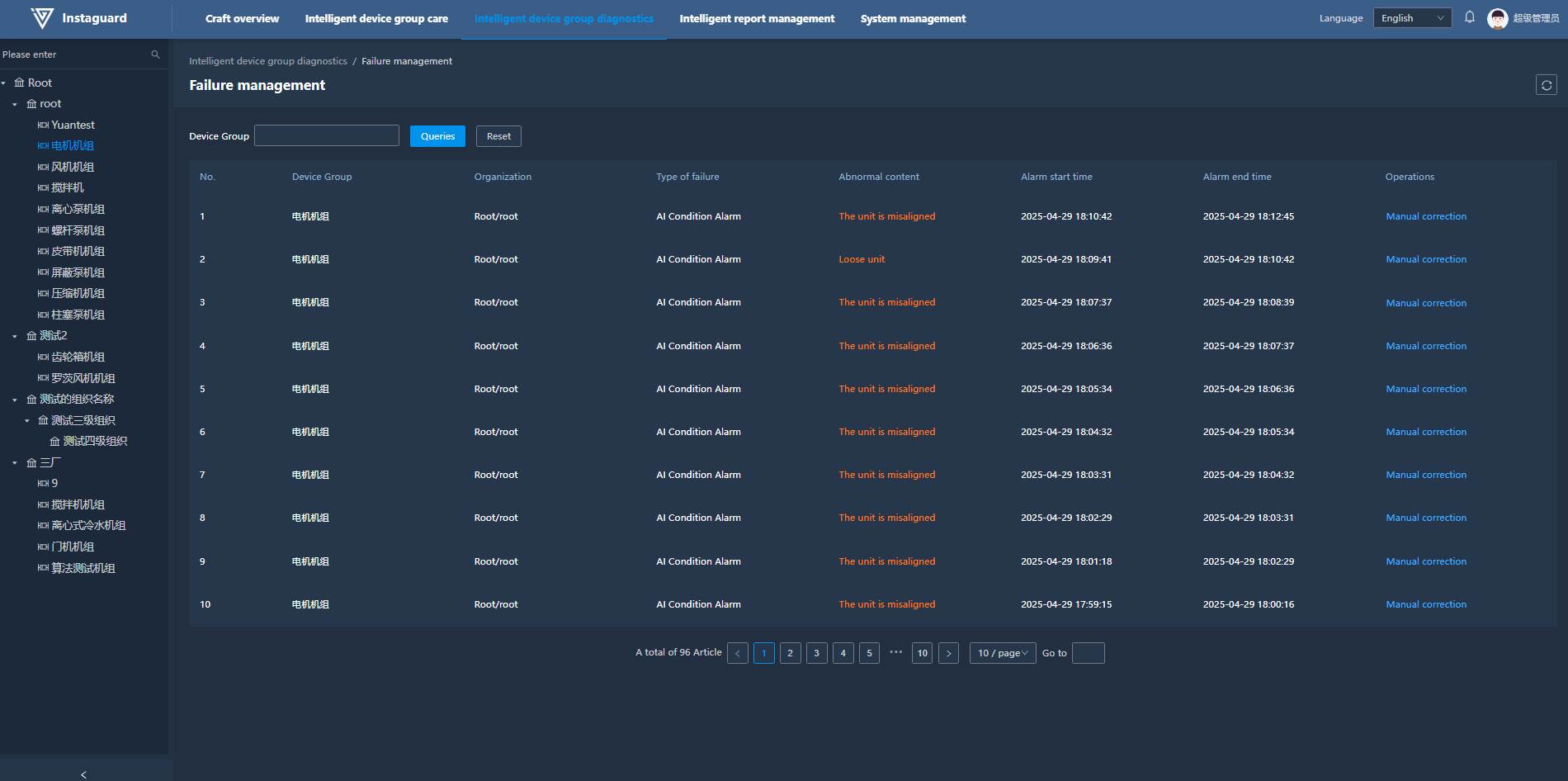Open the notification bell
The width and height of the screenshot is (1568, 781).
pos(1470,17)
